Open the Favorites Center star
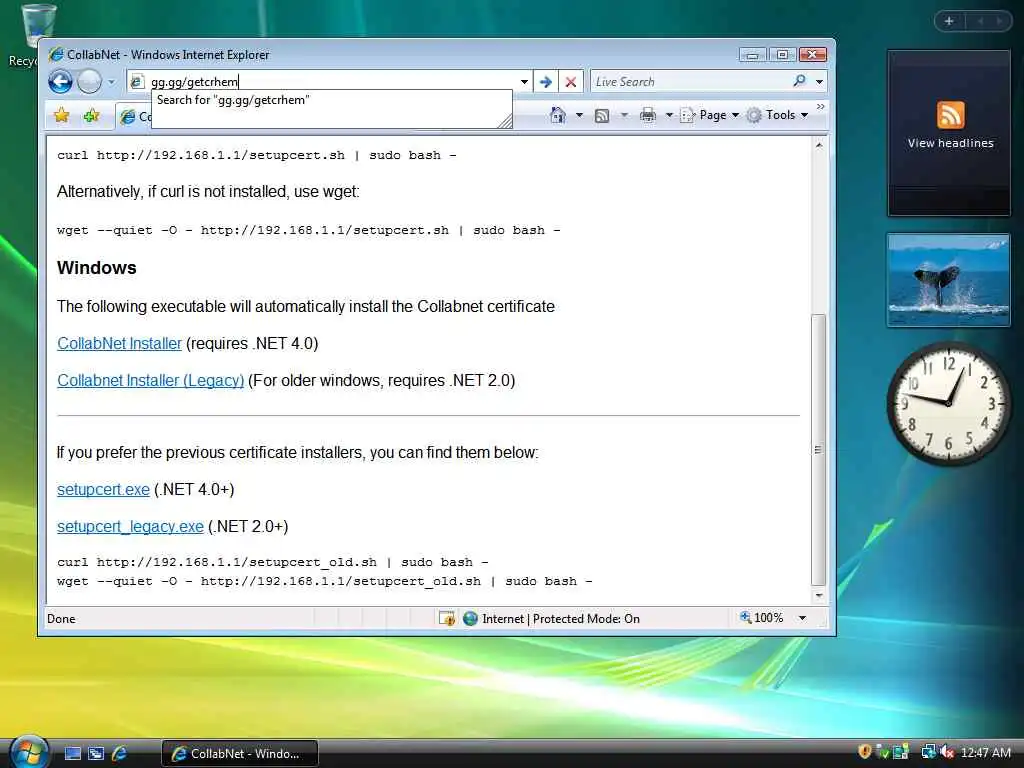The height and width of the screenshot is (768, 1024). [x=61, y=116]
